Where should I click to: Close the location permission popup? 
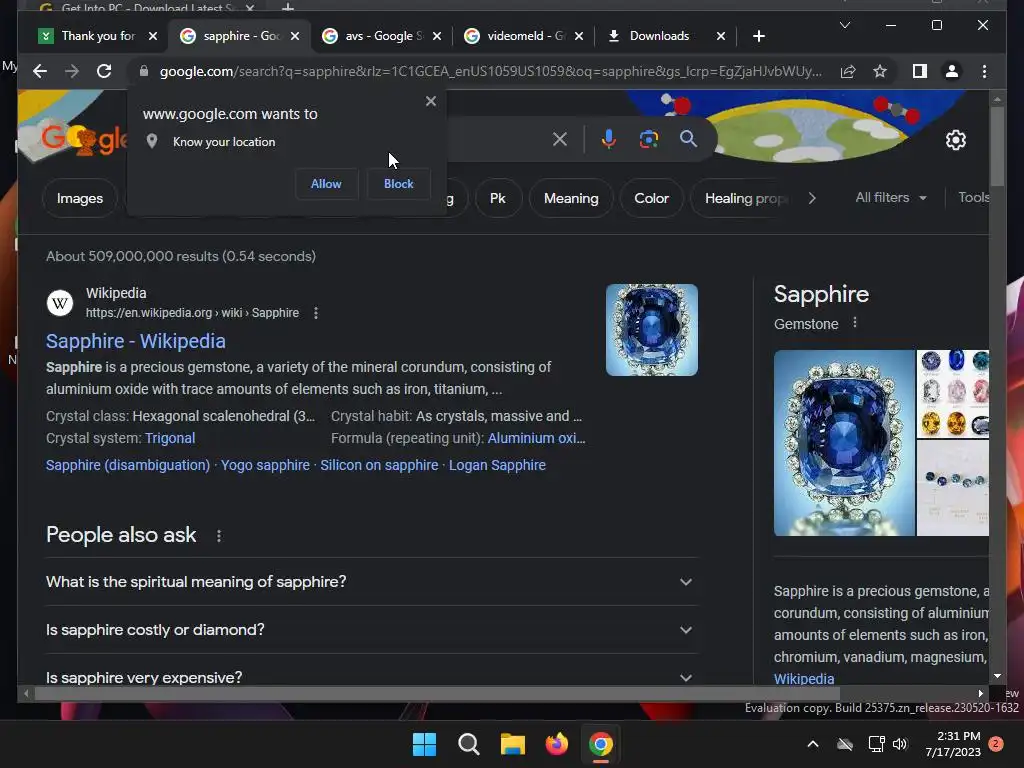(x=430, y=101)
